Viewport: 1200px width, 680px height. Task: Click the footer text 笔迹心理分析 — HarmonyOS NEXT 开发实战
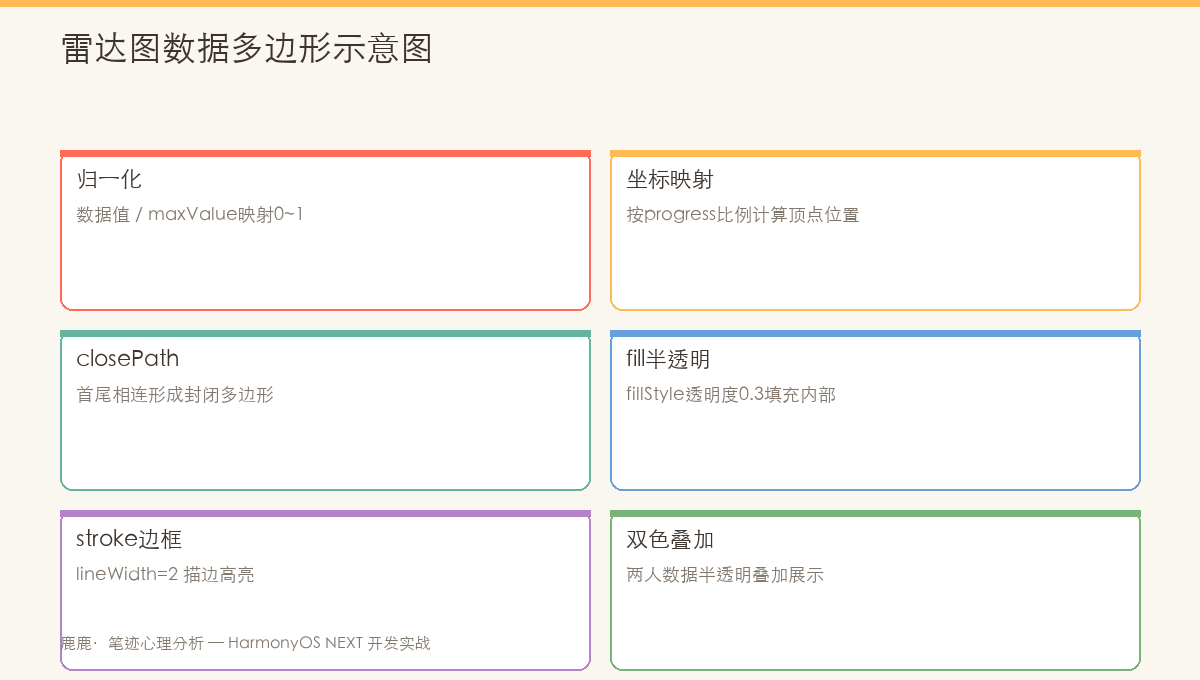[x=269, y=643]
